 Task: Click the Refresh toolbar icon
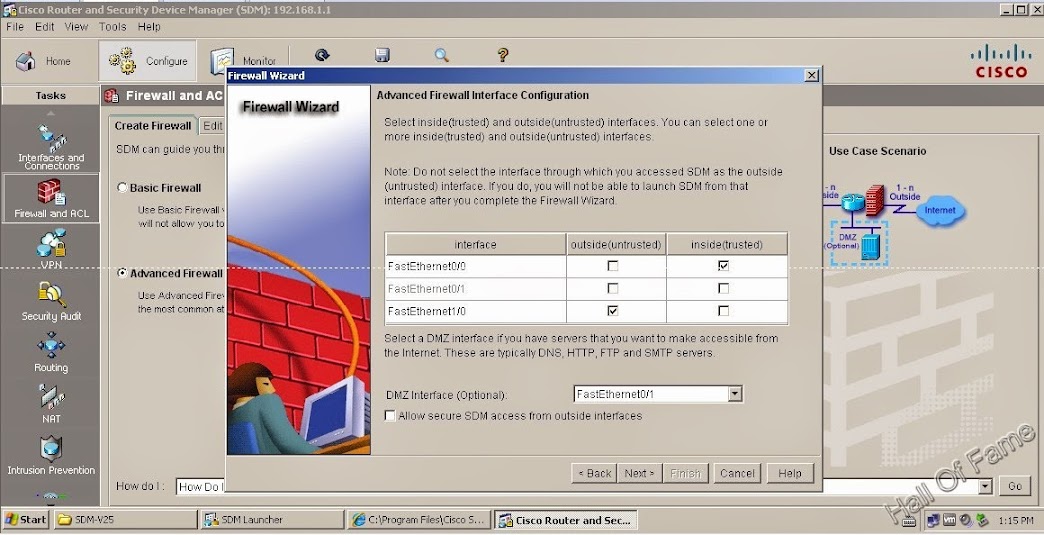point(323,55)
